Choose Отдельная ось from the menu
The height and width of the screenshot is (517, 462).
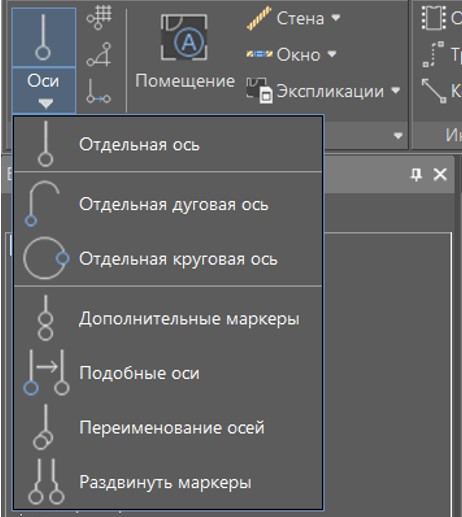(168, 144)
